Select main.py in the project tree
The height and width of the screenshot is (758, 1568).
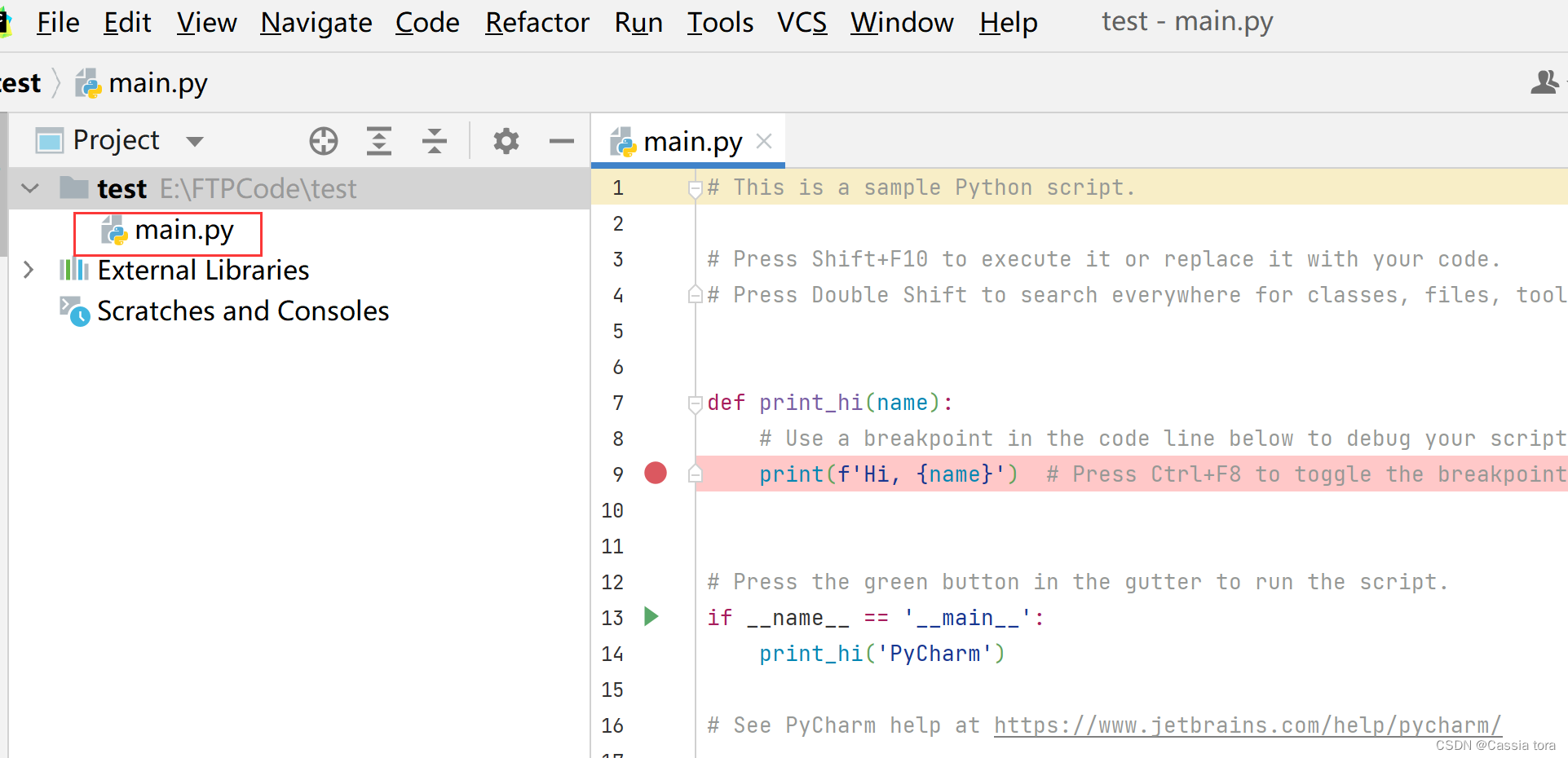click(x=168, y=231)
